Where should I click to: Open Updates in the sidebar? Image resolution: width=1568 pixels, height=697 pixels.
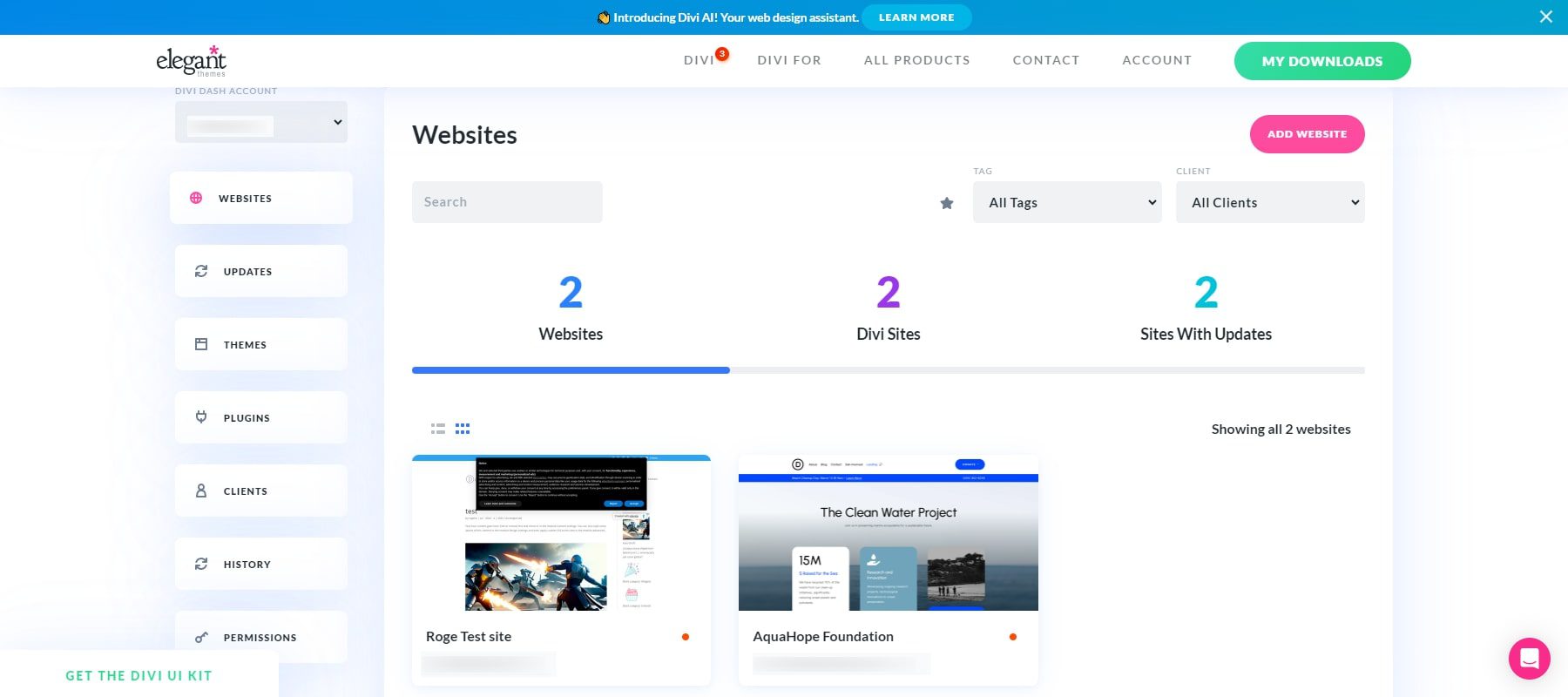pos(261,271)
